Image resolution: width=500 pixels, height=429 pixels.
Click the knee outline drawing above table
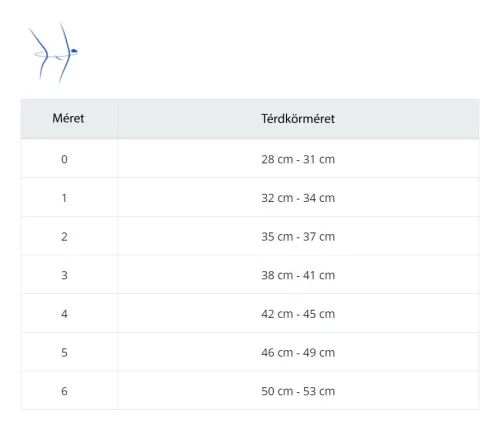point(52,53)
